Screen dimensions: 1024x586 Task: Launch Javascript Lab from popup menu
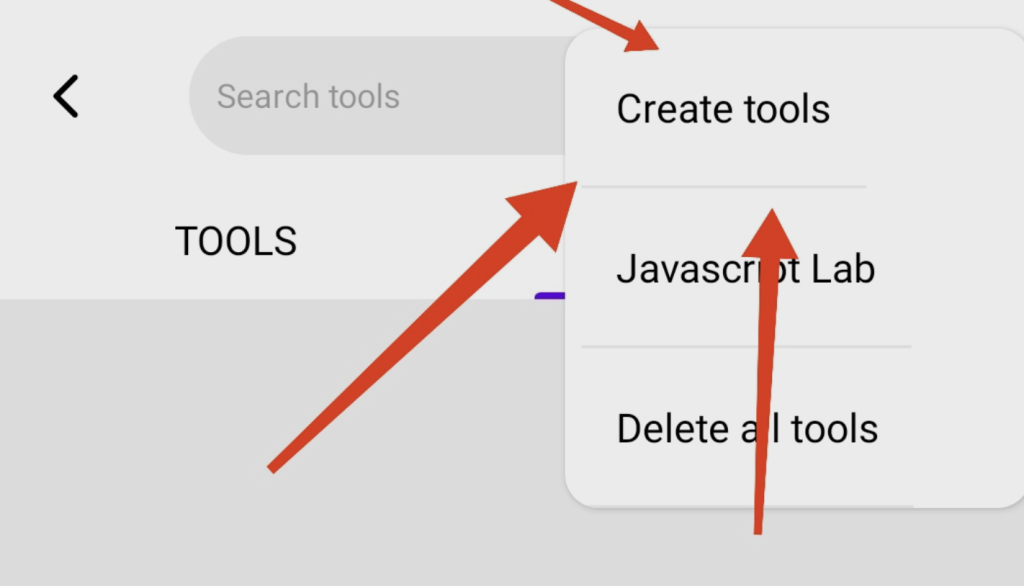(x=745, y=269)
